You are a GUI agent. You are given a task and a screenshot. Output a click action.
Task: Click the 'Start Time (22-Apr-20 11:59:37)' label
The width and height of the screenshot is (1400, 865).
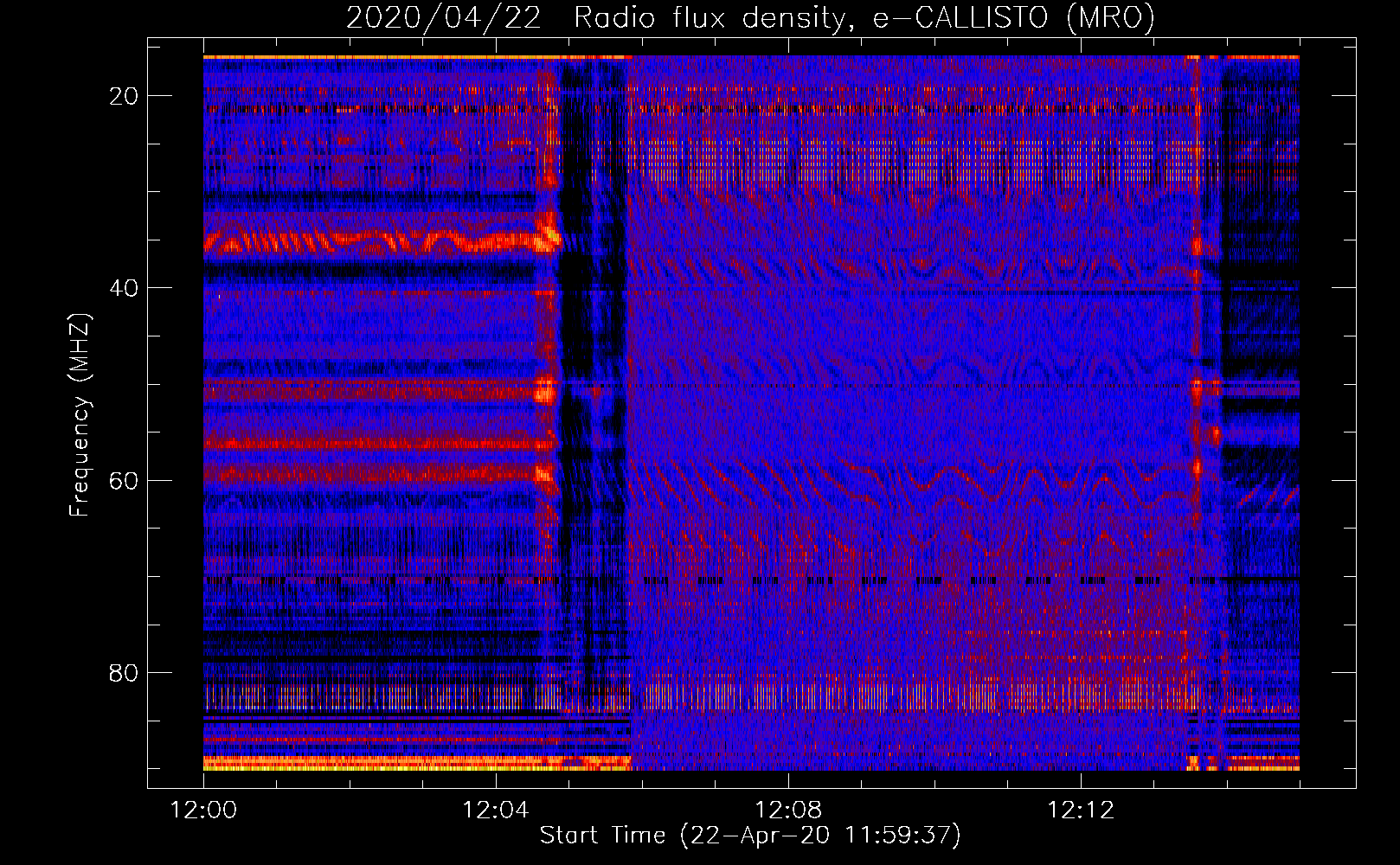750,836
